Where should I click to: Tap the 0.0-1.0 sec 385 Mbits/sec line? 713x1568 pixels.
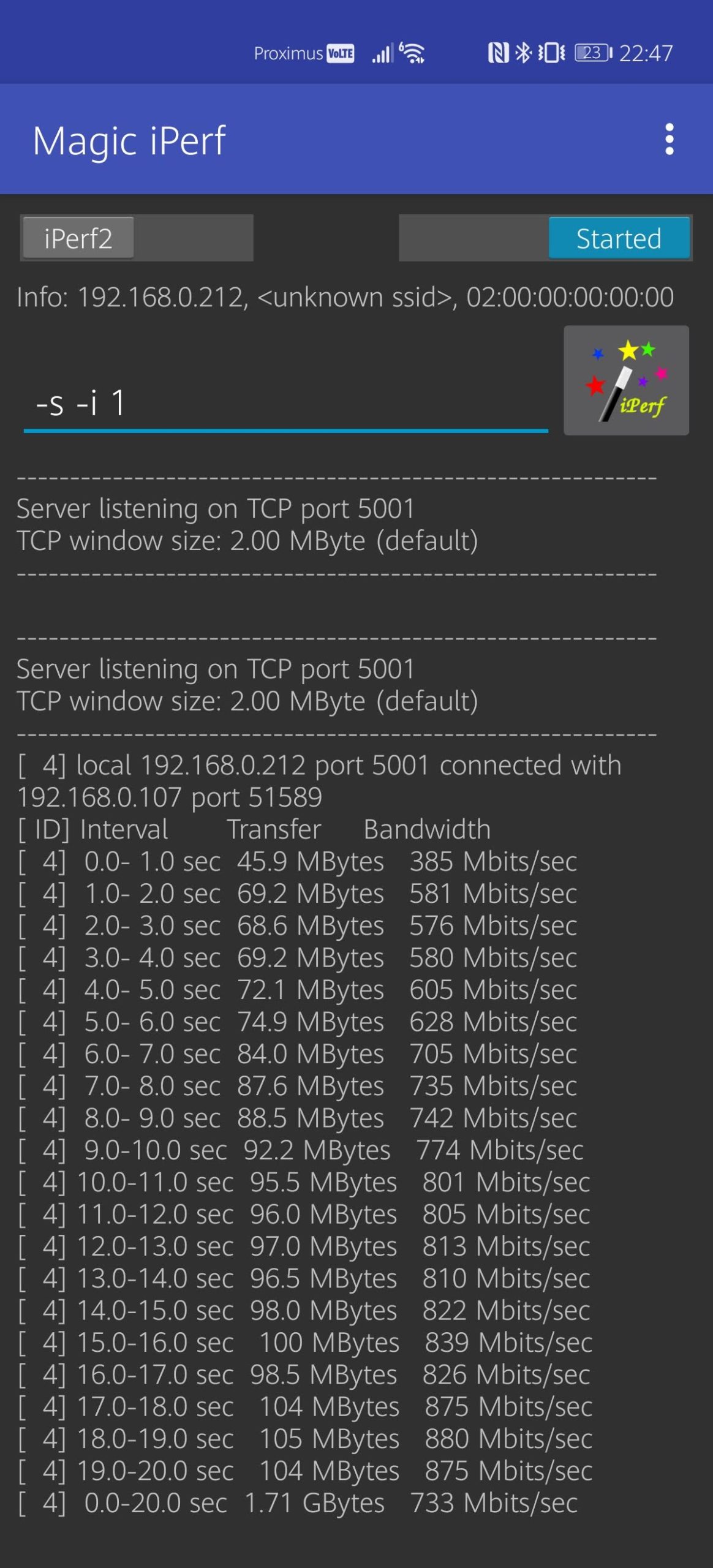(297, 862)
